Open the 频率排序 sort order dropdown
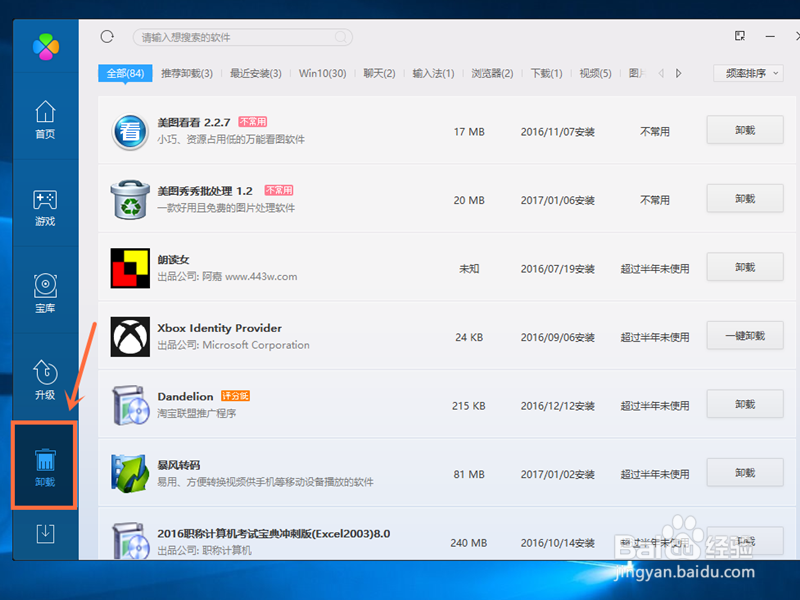Viewport: 800px width, 600px height. 746,72
